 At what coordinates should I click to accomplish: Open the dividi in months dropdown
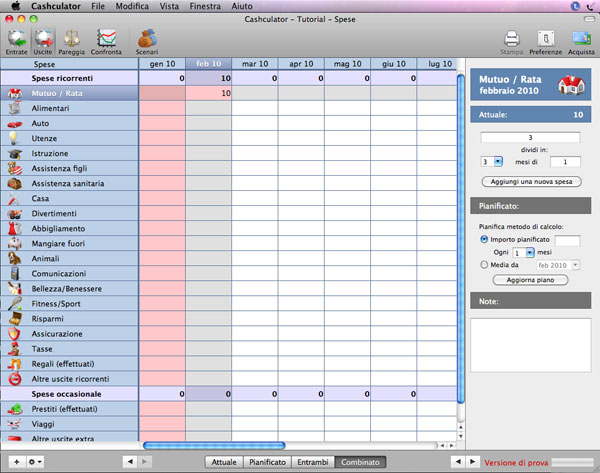[x=492, y=161]
